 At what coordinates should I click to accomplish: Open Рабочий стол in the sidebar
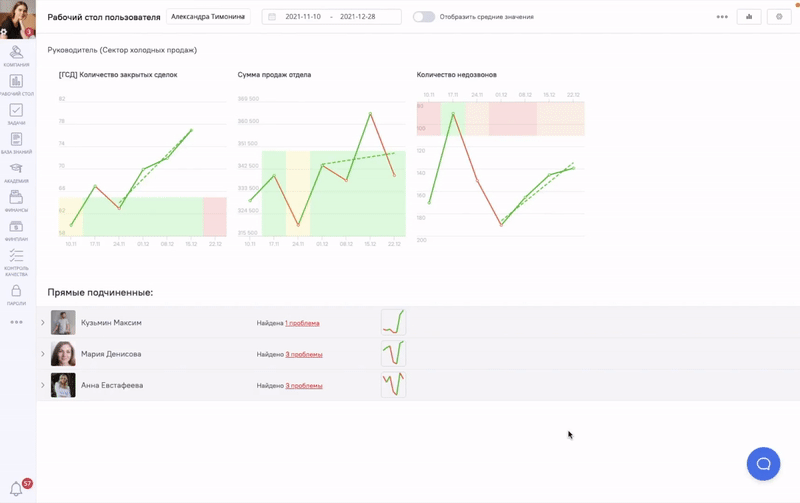pyautogui.click(x=16, y=85)
